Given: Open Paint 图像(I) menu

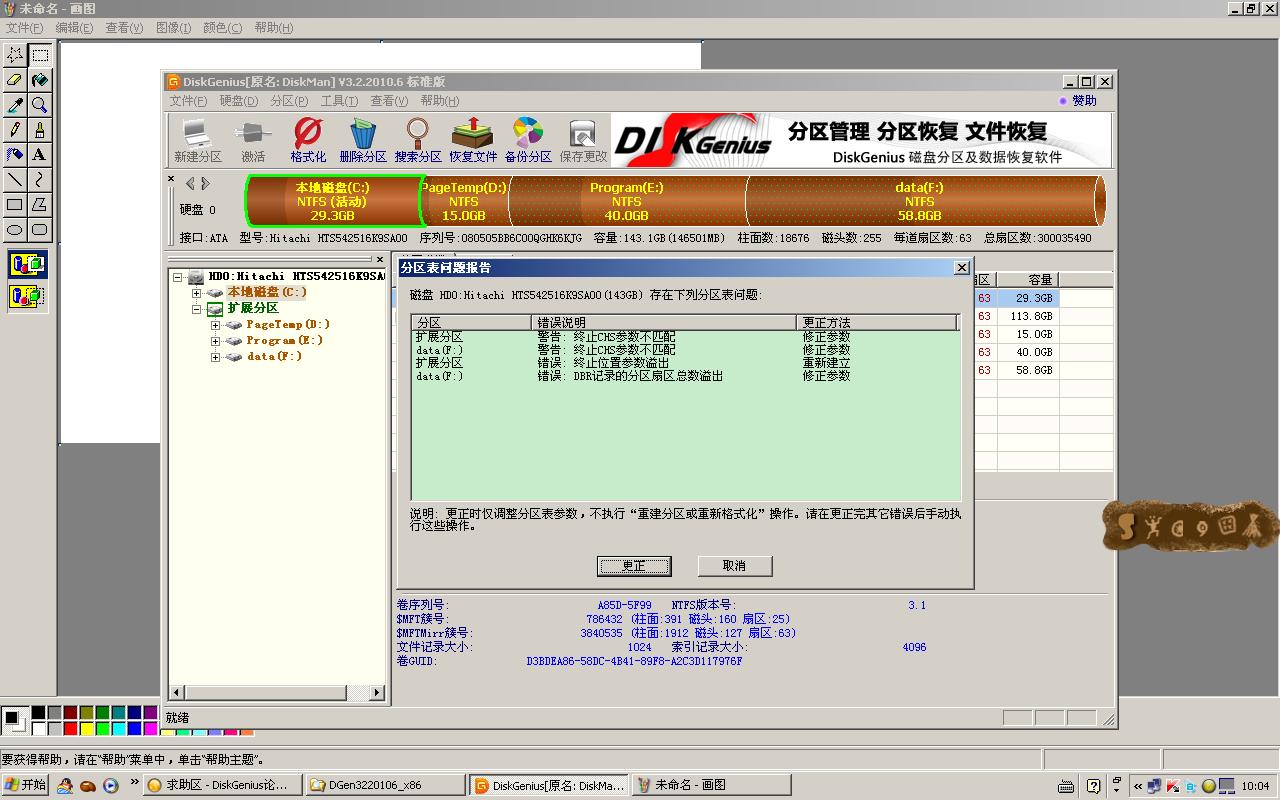Looking at the screenshot, I should [173, 28].
